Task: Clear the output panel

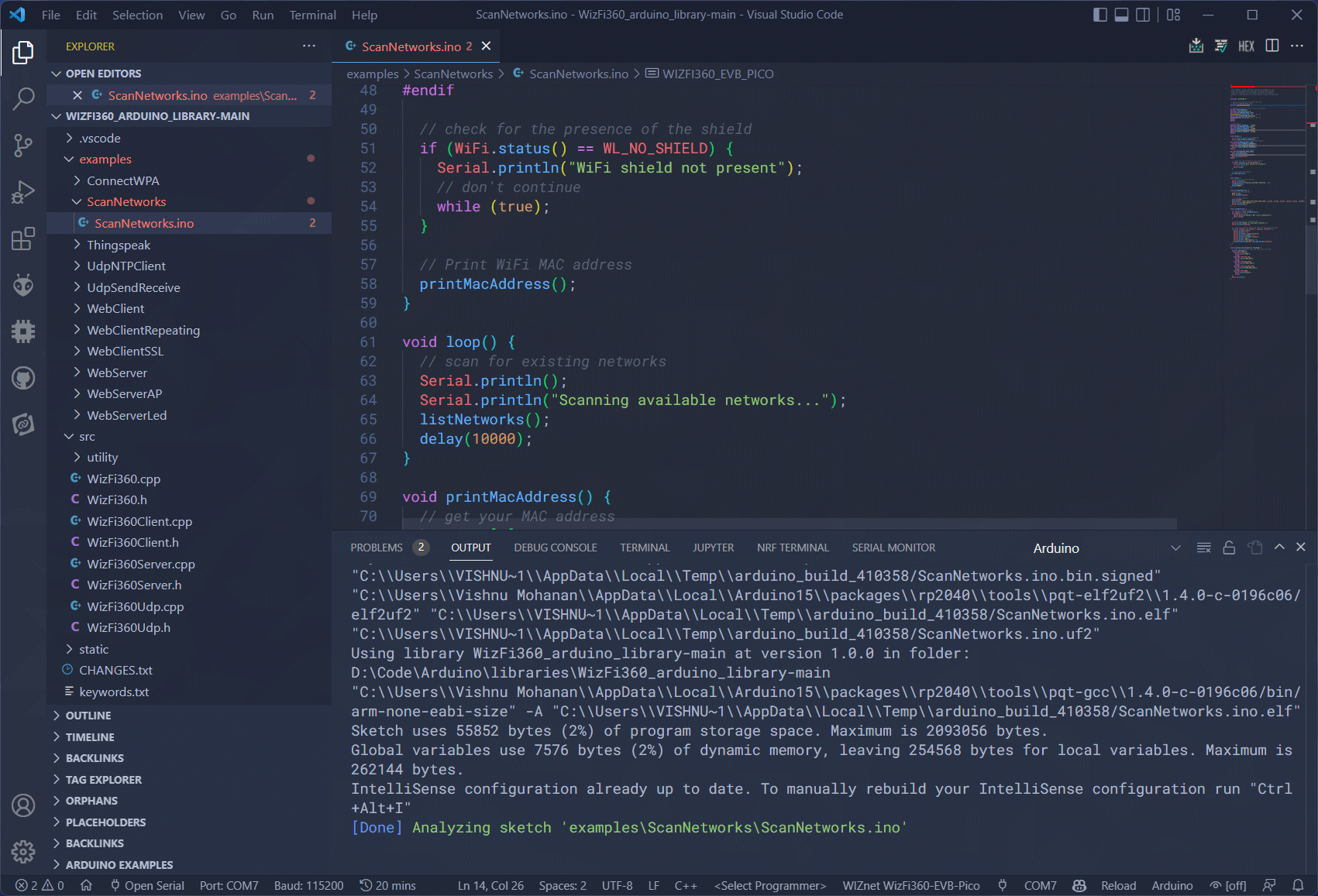Action: coord(1203,548)
